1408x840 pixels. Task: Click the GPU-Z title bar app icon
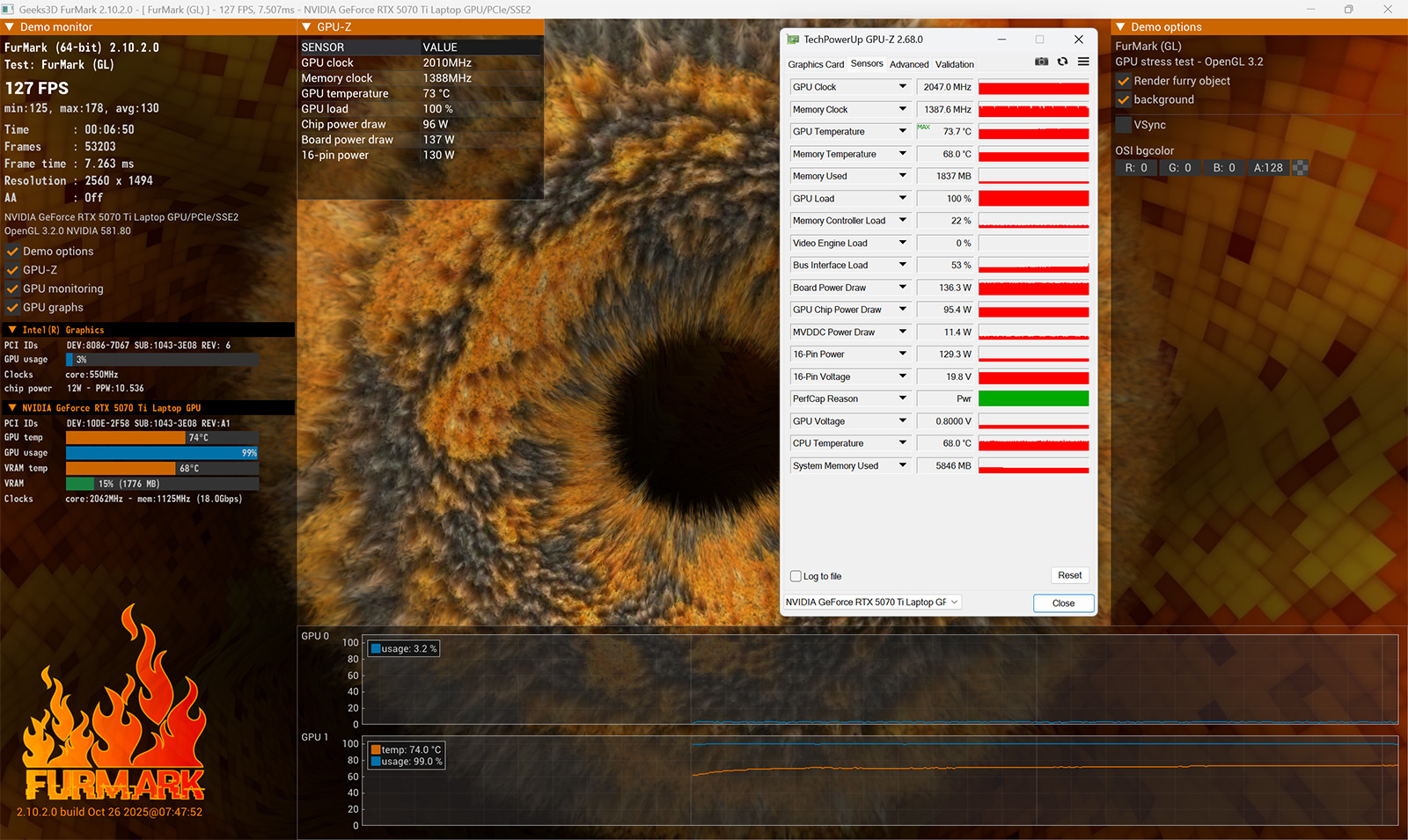[793, 40]
